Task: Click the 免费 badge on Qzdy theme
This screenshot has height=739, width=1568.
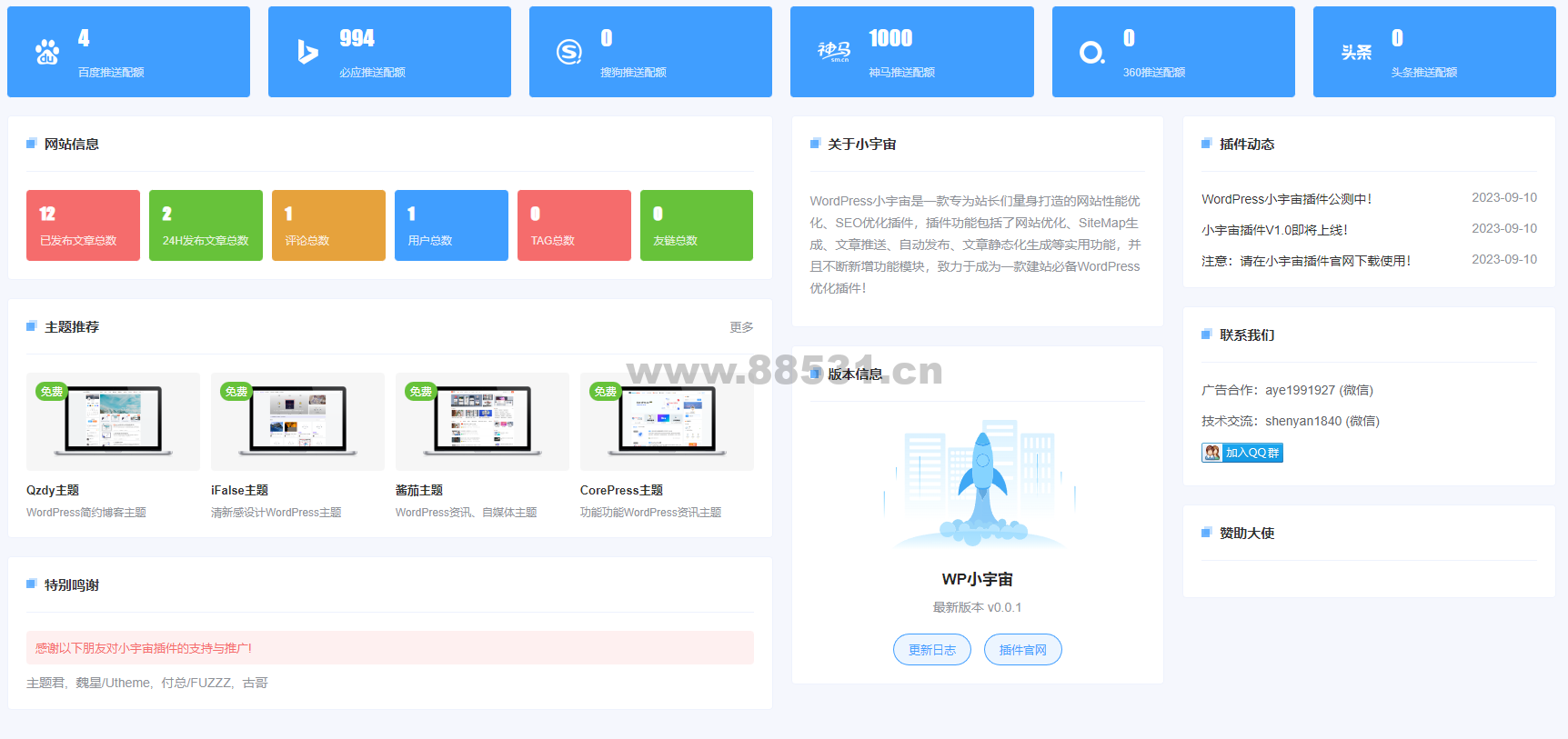Action: 52,392
